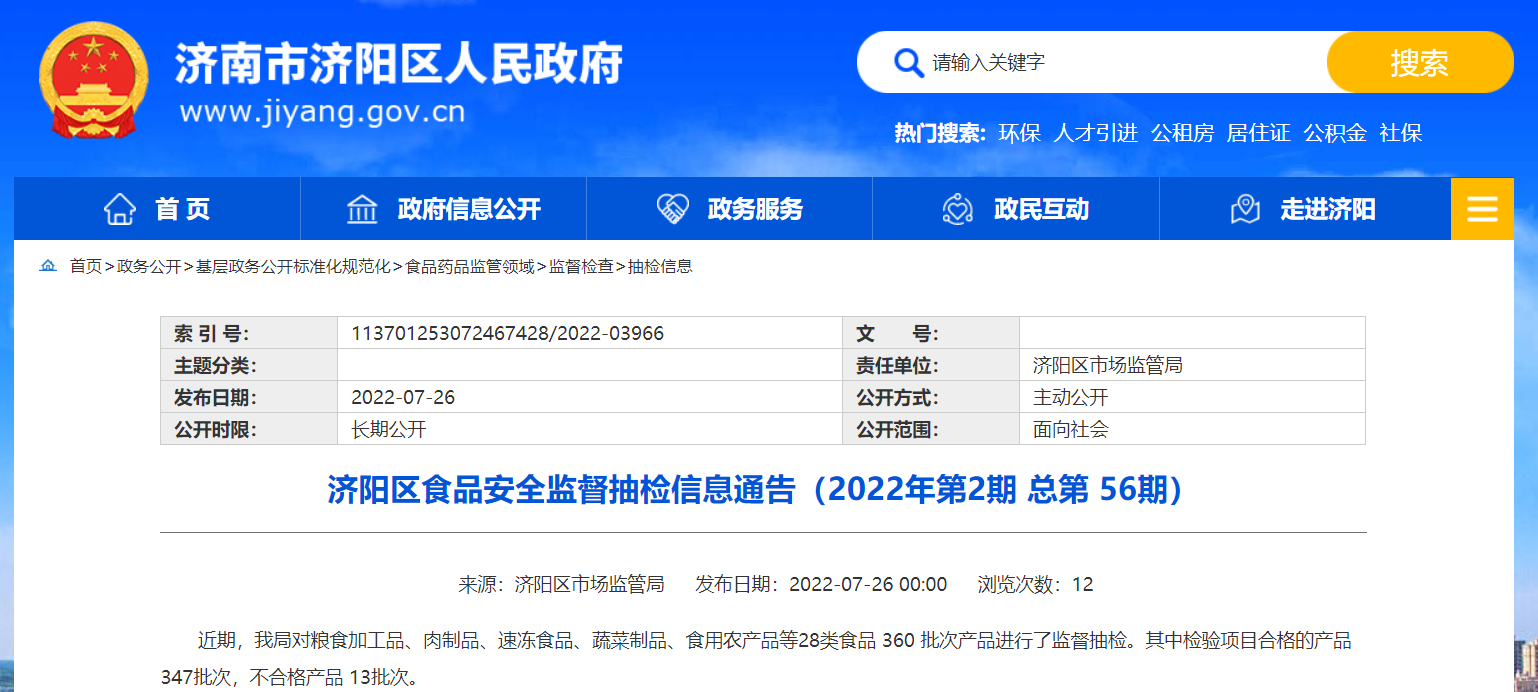Click the map pin icon beside 走进济阳

(x=1245, y=209)
